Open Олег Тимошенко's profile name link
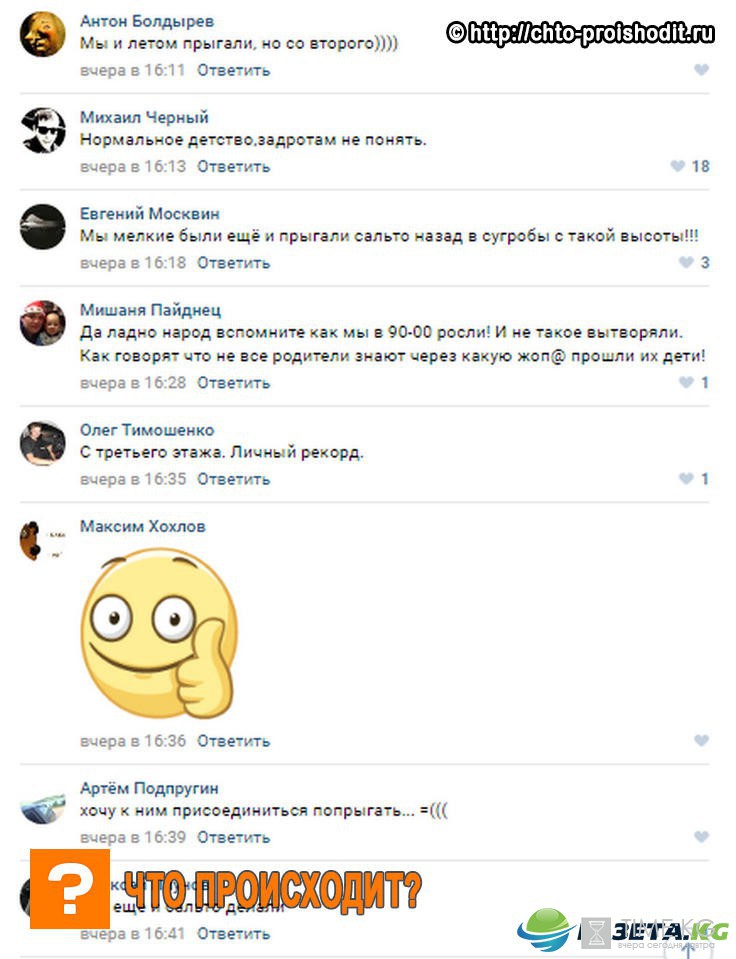 (x=147, y=430)
